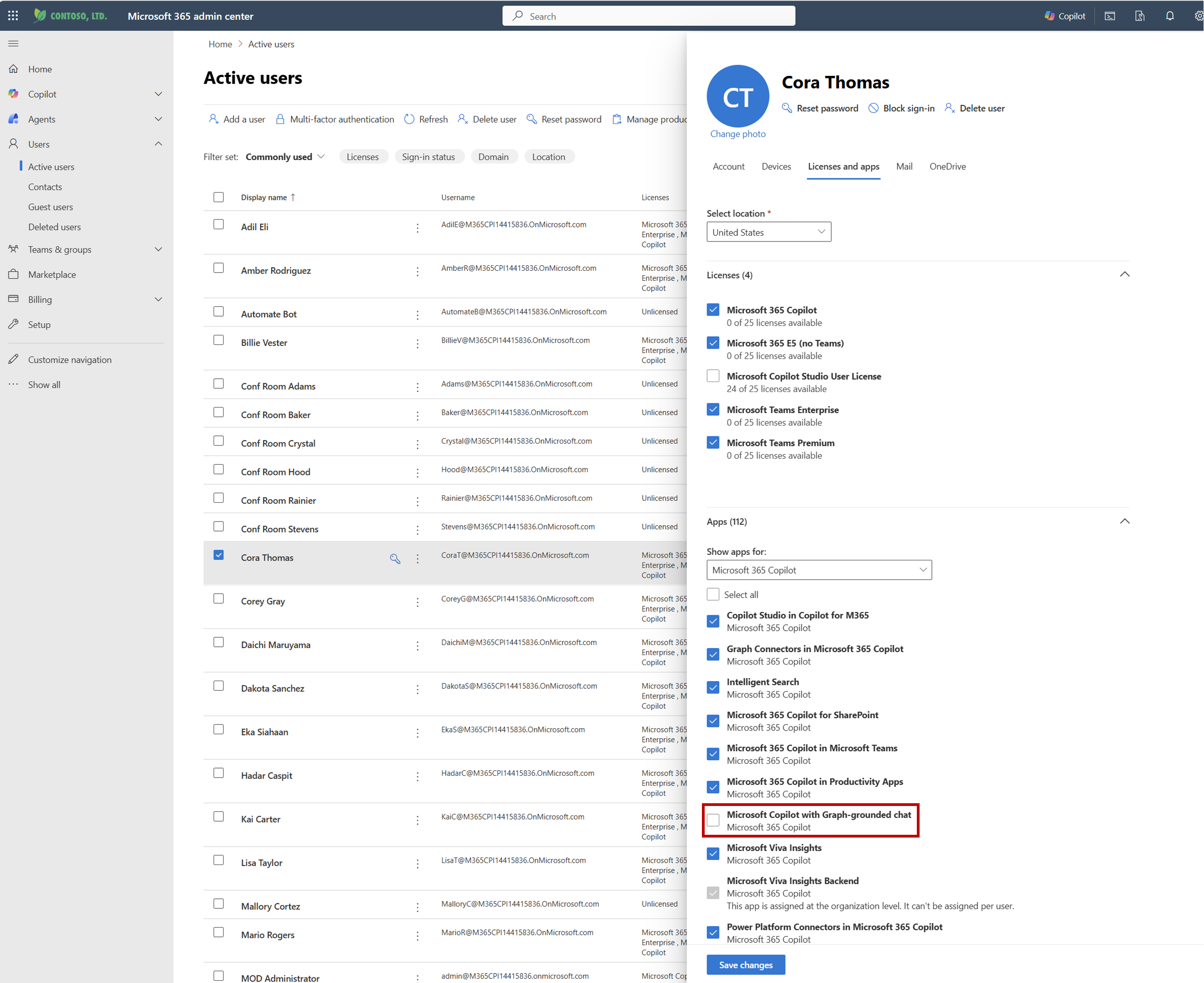1204x983 pixels.
Task: Switch to the Devices tab
Action: click(776, 167)
